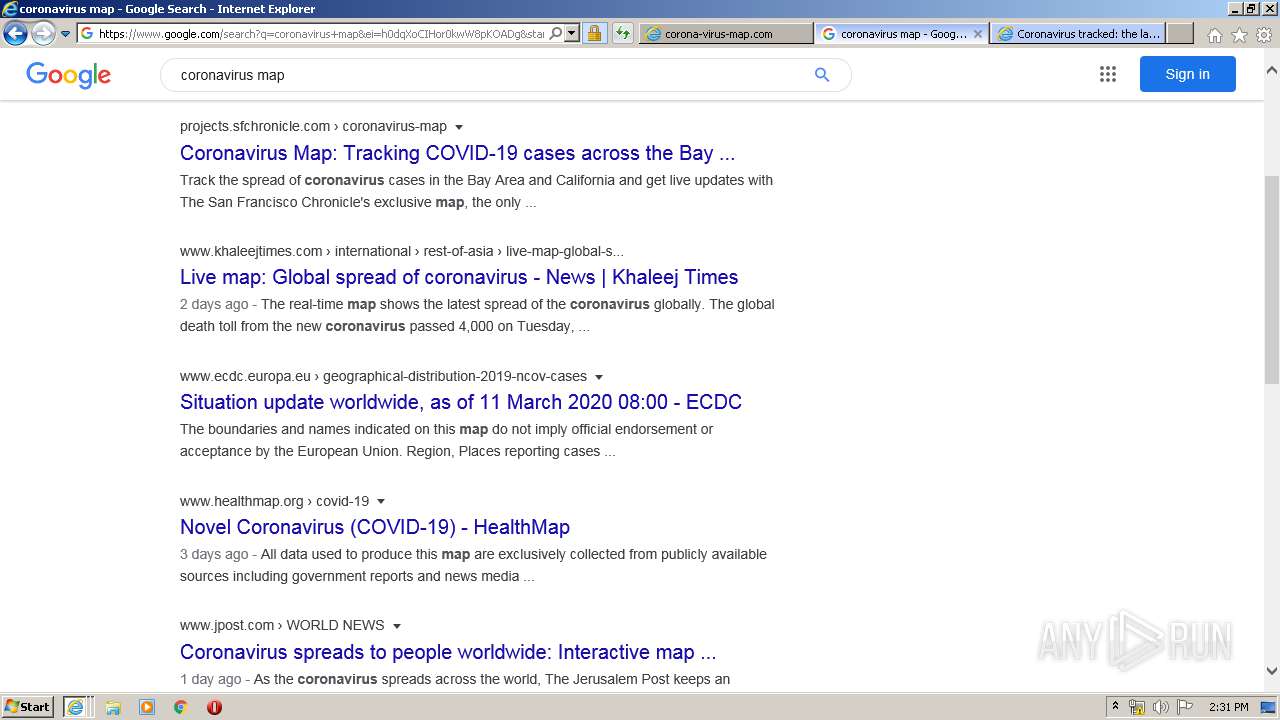The height and width of the screenshot is (720, 1280).
Task: Open the Favorites star icon
Action: click(1239, 35)
